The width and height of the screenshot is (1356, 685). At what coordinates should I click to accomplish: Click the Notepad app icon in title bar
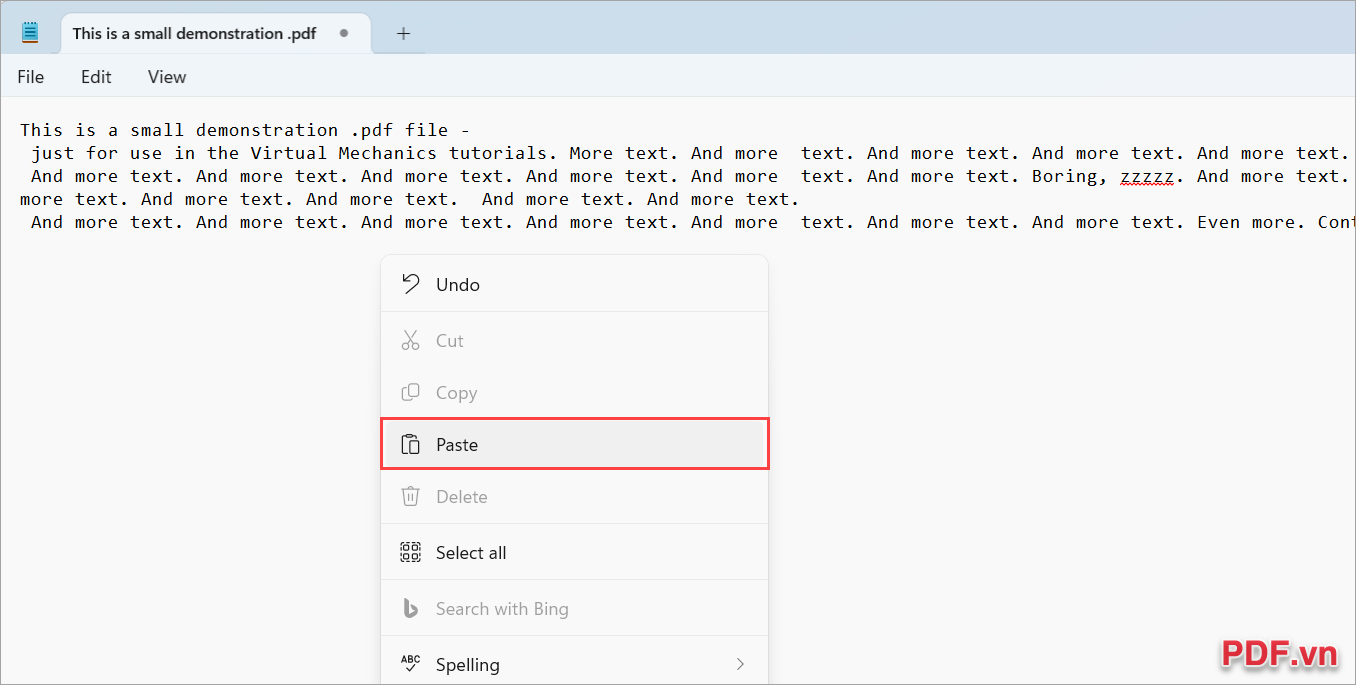coord(30,33)
